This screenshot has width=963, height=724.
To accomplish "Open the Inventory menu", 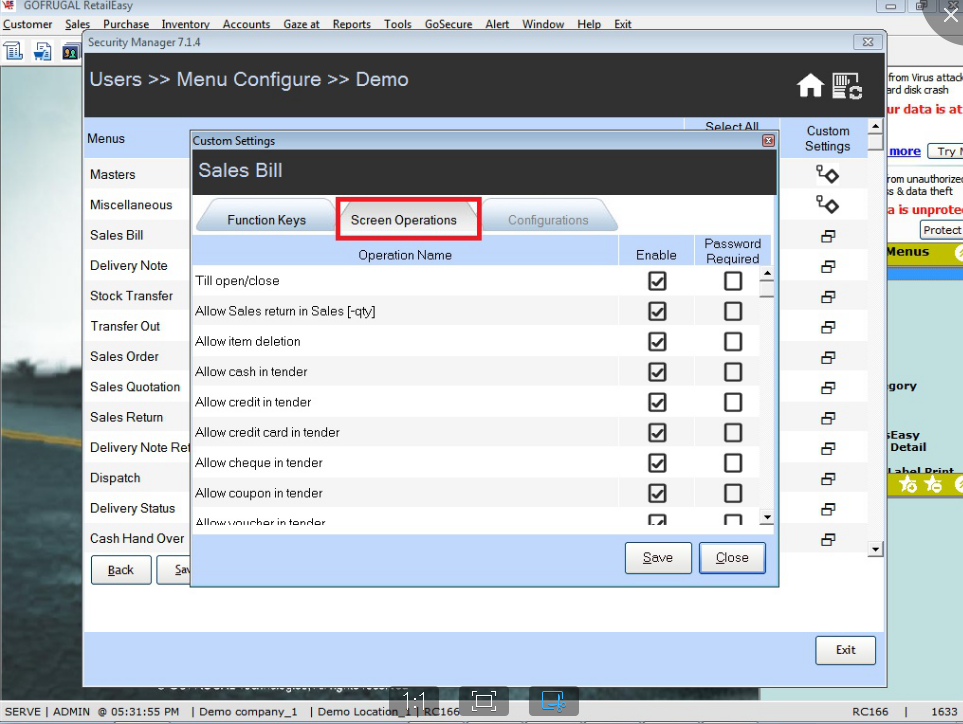I will click(185, 24).
